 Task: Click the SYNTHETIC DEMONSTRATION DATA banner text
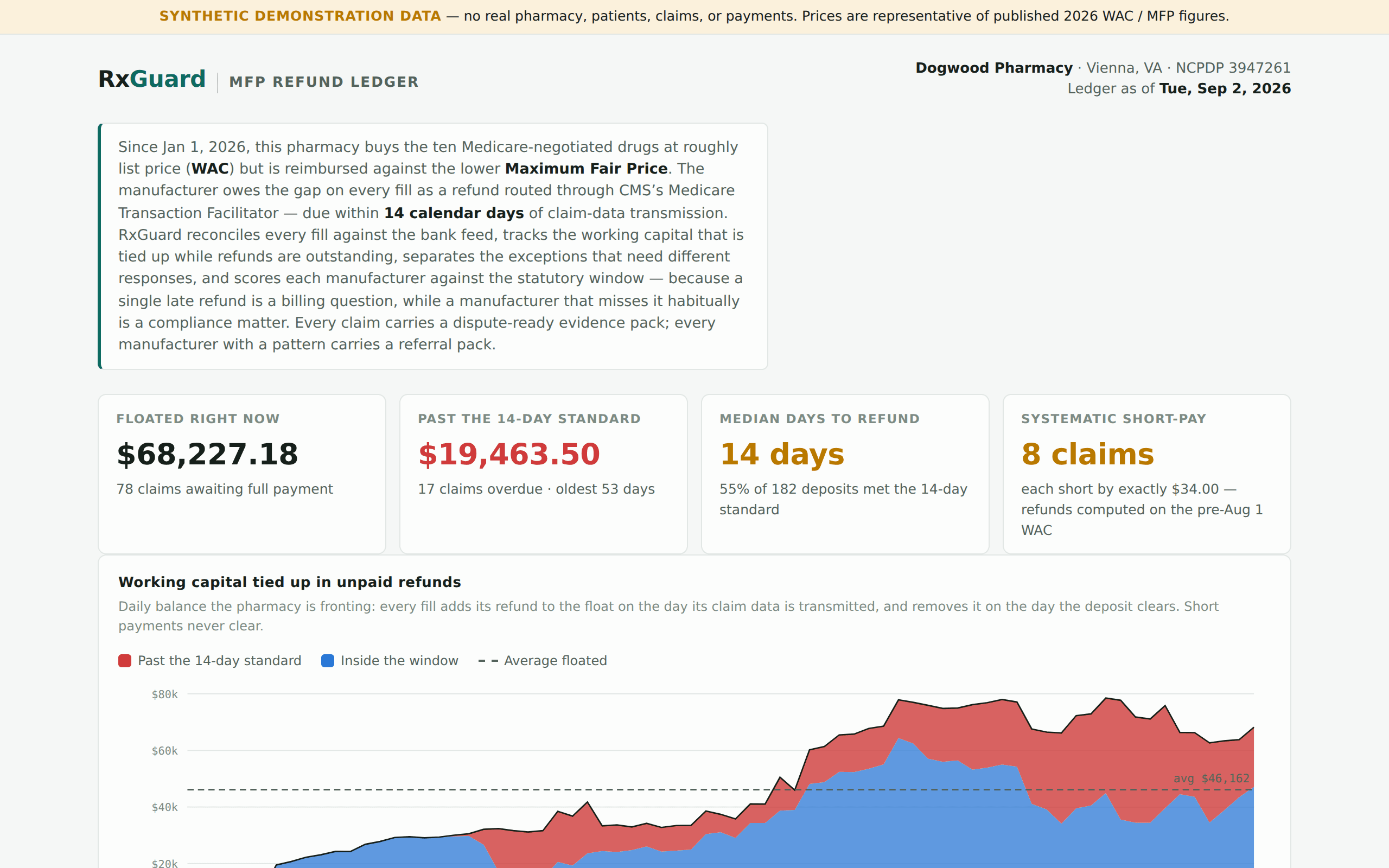300,16
